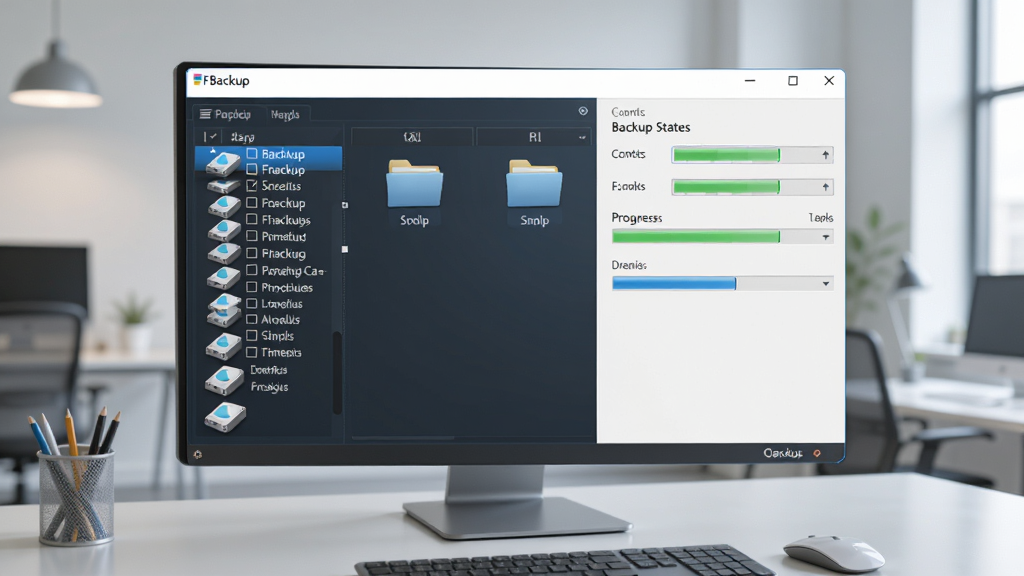Click the small link text right of Progress
This screenshot has height=576, width=1024.
tap(821, 217)
